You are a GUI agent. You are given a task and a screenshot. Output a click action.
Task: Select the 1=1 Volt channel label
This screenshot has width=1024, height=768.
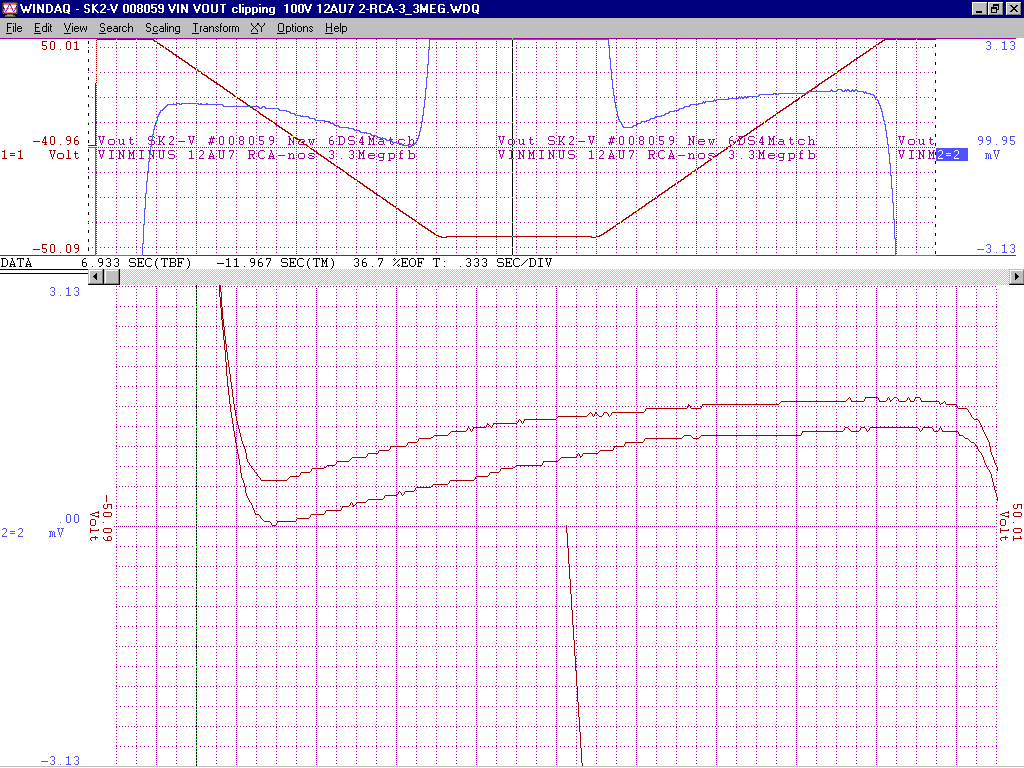coord(40,155)
